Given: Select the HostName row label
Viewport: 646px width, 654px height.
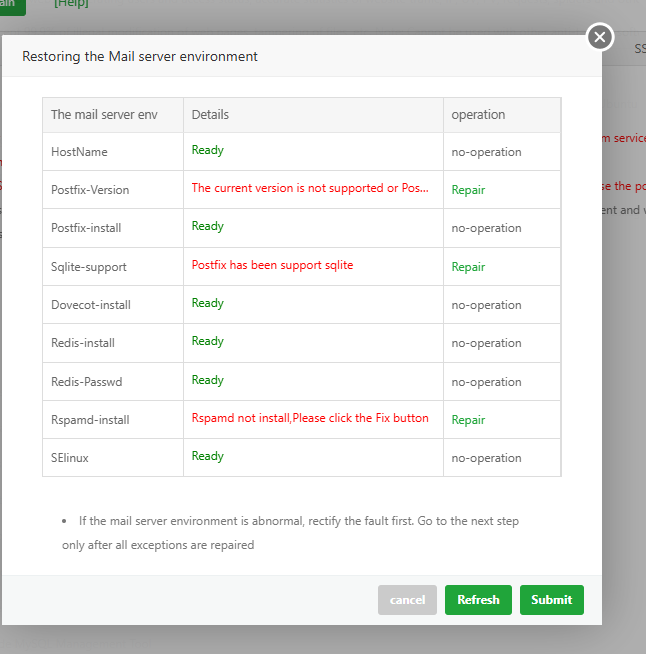Looking at the screenshot, I should click(x=79, y=152).
